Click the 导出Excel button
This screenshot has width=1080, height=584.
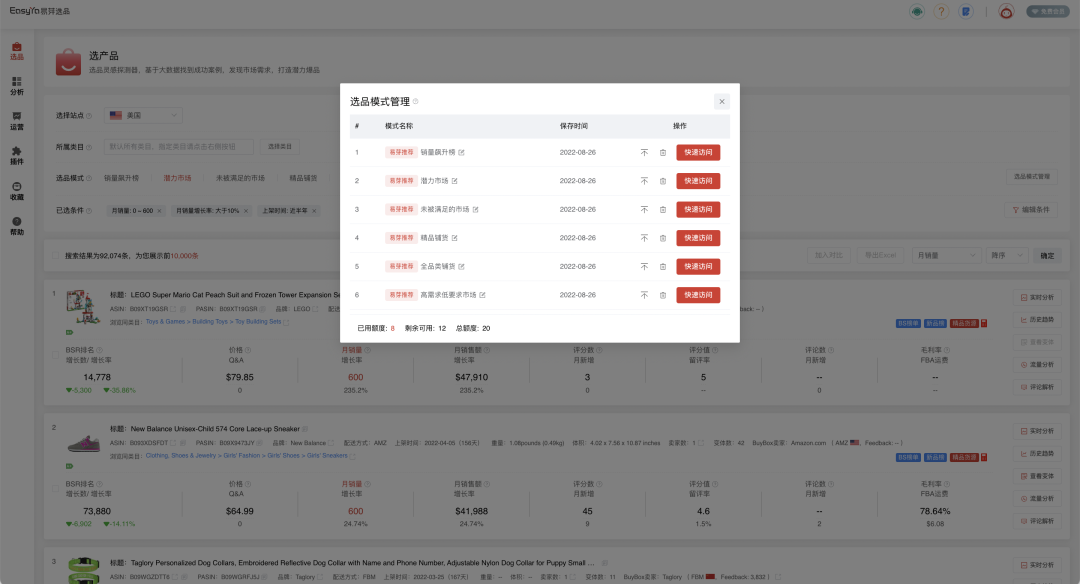pos(881,256)
